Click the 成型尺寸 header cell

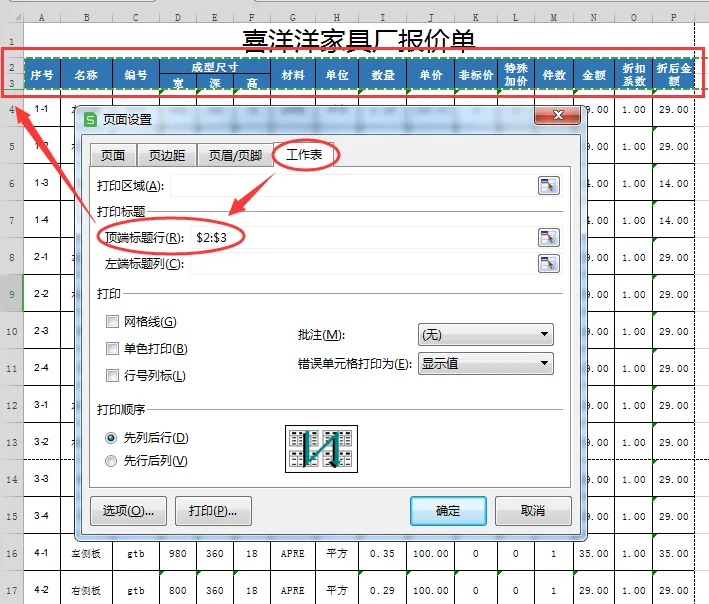point(215,66)
